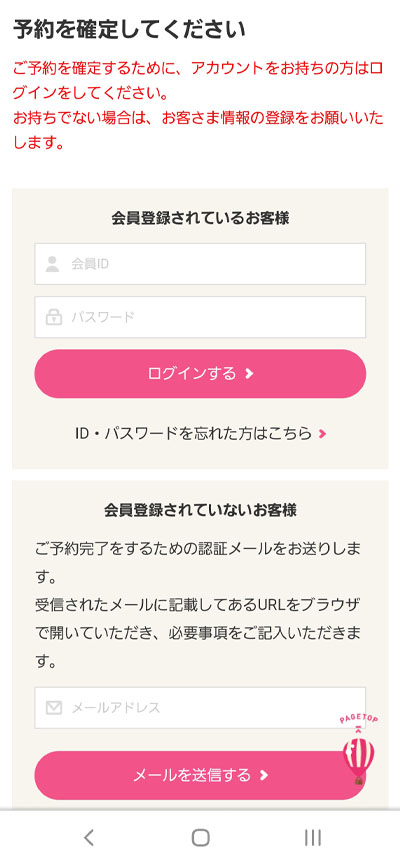Tap the PAGETOP hot air balloon icon
Screen dimensions: 400x859
tap(358, 750)
